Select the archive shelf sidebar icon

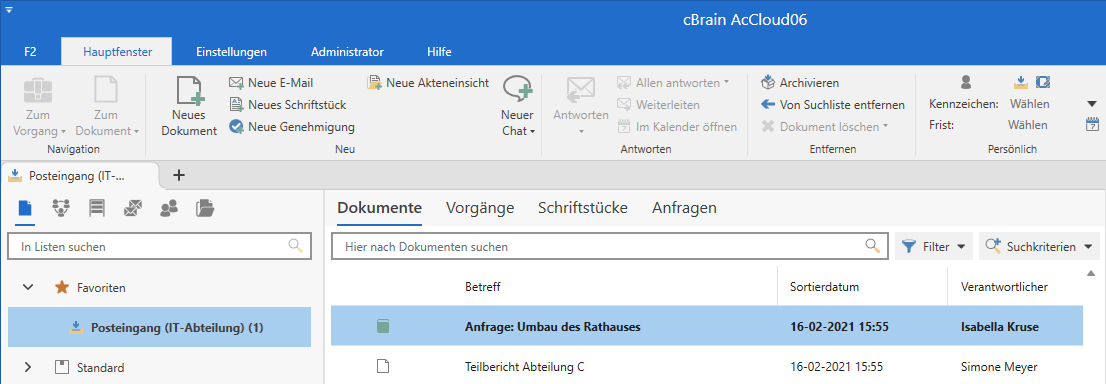[97, 208]
